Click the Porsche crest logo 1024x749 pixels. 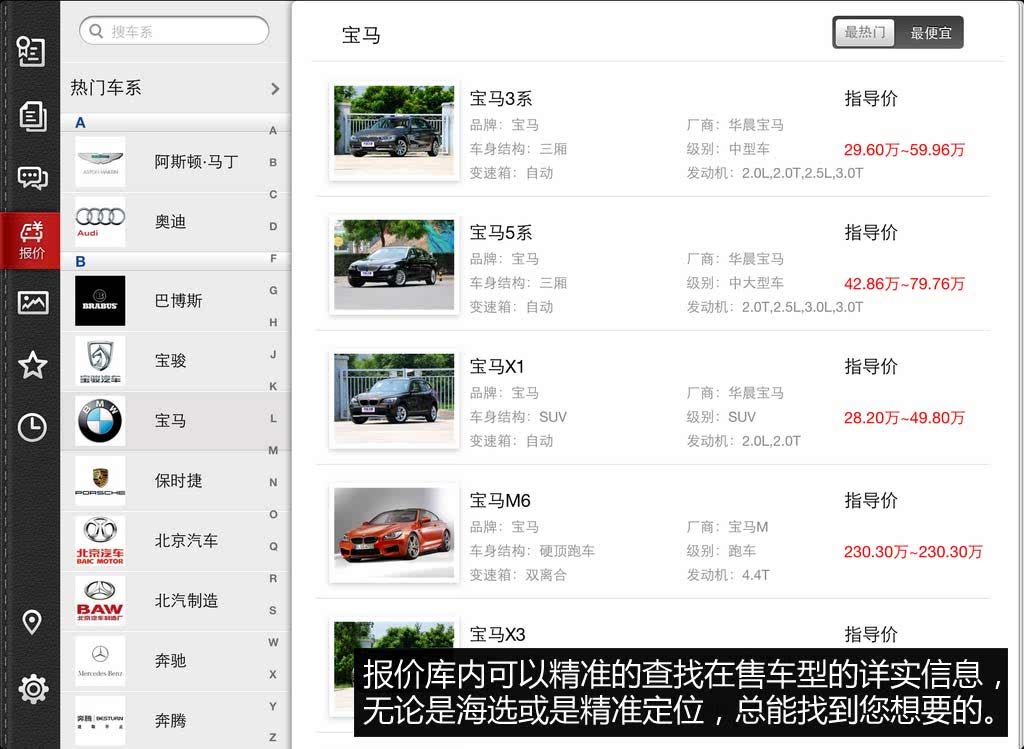click(x=100, y=481)
